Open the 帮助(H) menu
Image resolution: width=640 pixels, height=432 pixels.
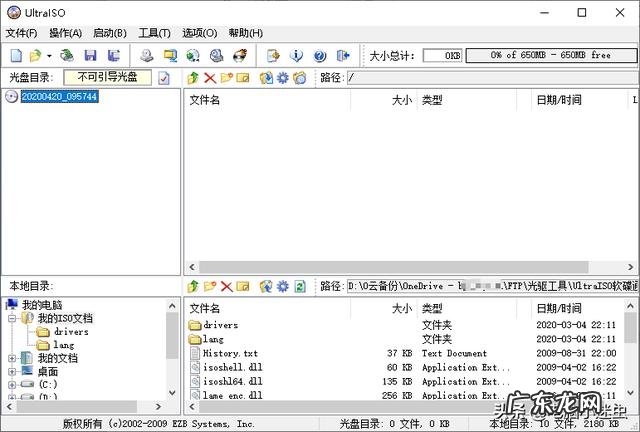(x=245, y=33)
